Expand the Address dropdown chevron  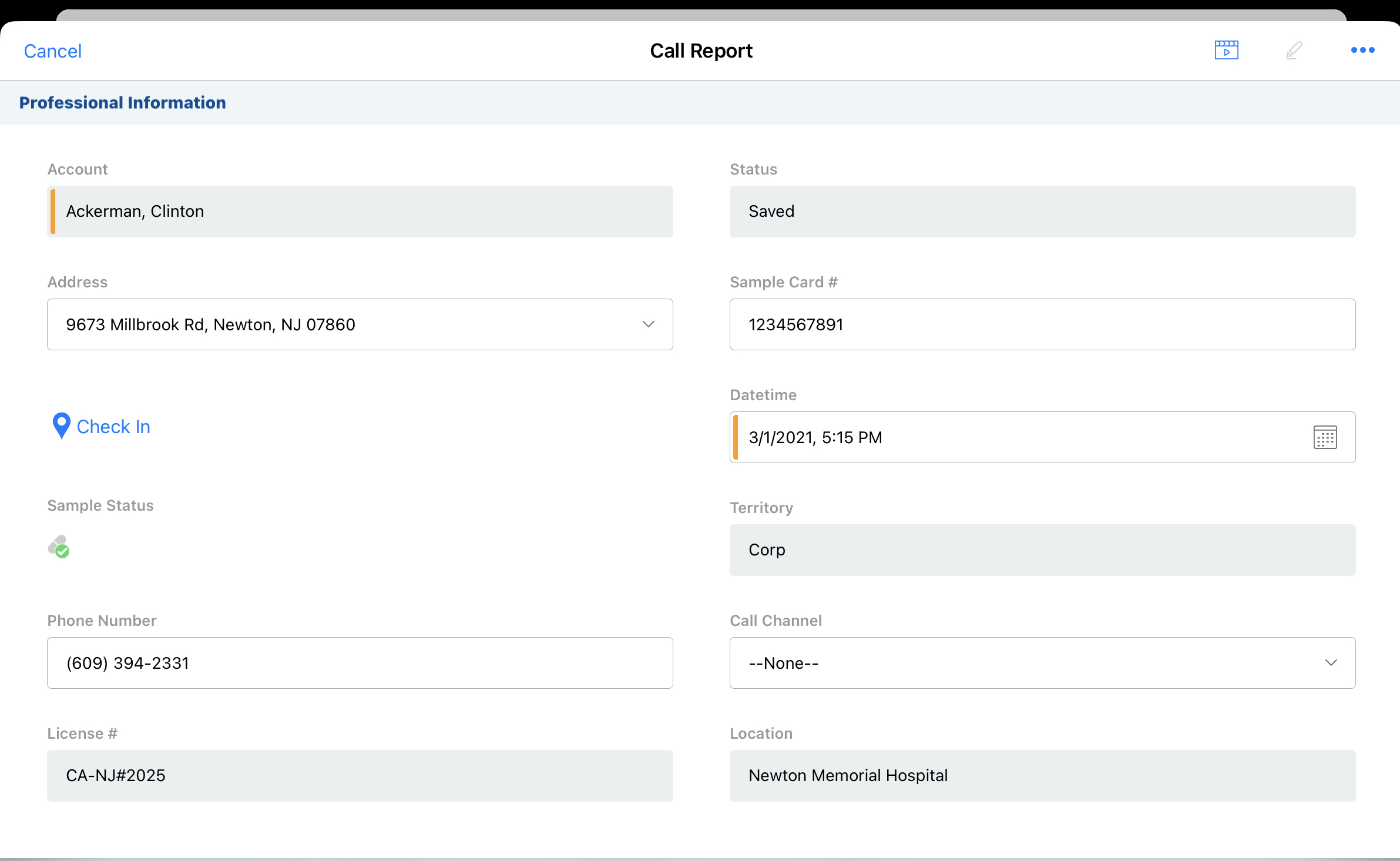tap(648, 324)
